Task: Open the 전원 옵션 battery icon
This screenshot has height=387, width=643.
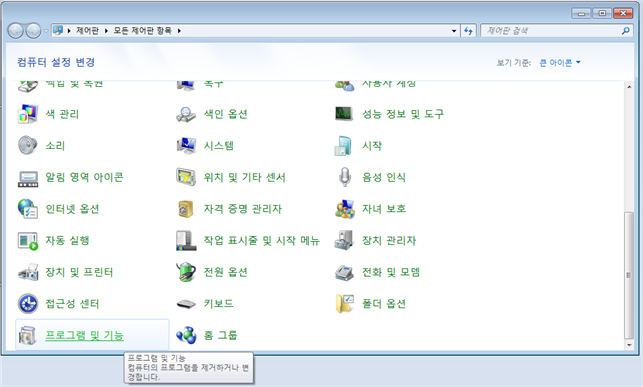Action: pos(186,272)
